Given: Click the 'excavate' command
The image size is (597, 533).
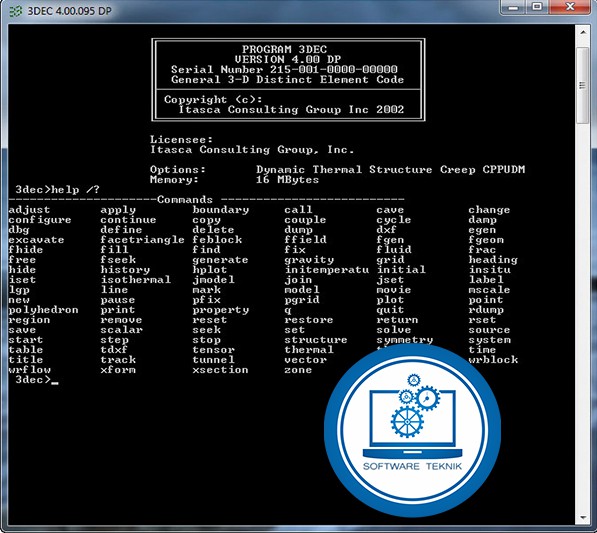Looking at the screenshot, I should (x=36, y=240).
